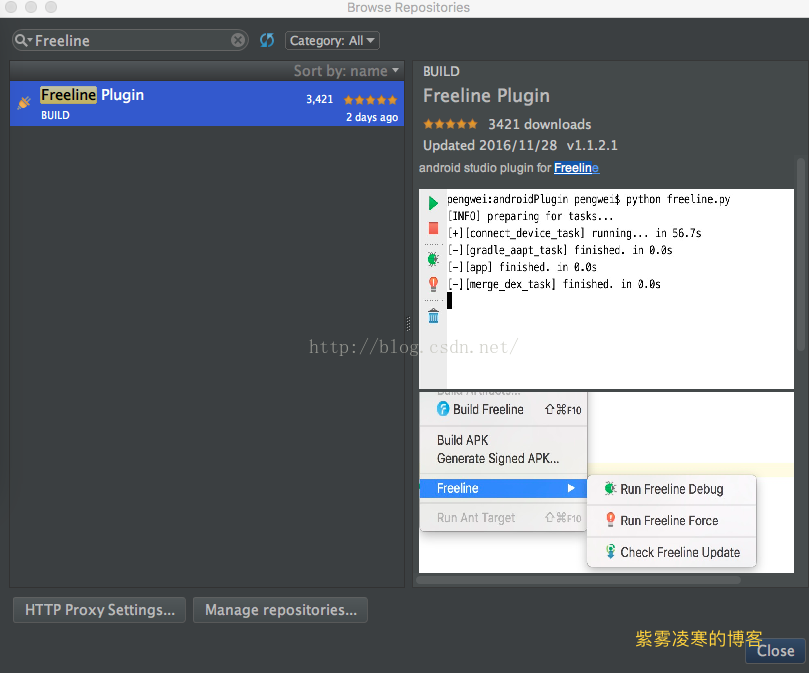809x673 pixels.
Task: Click the green run arrow in preview
Action: coord(433,203)
